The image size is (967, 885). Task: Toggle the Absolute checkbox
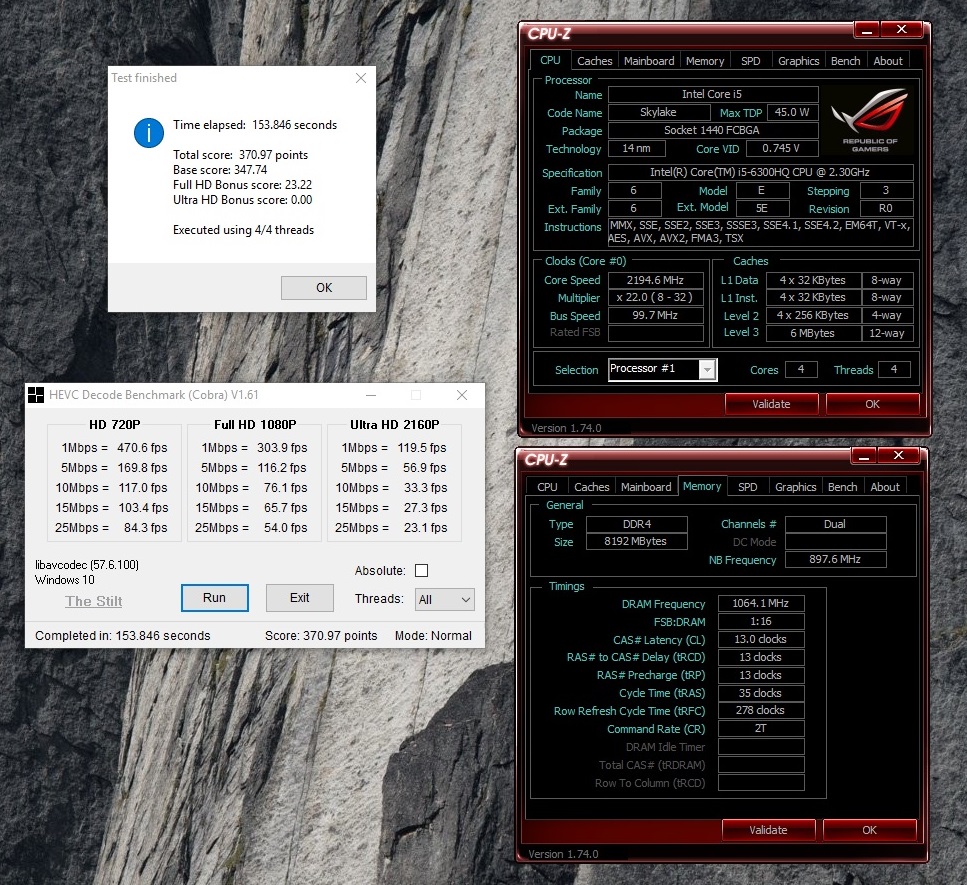point(422,570)
